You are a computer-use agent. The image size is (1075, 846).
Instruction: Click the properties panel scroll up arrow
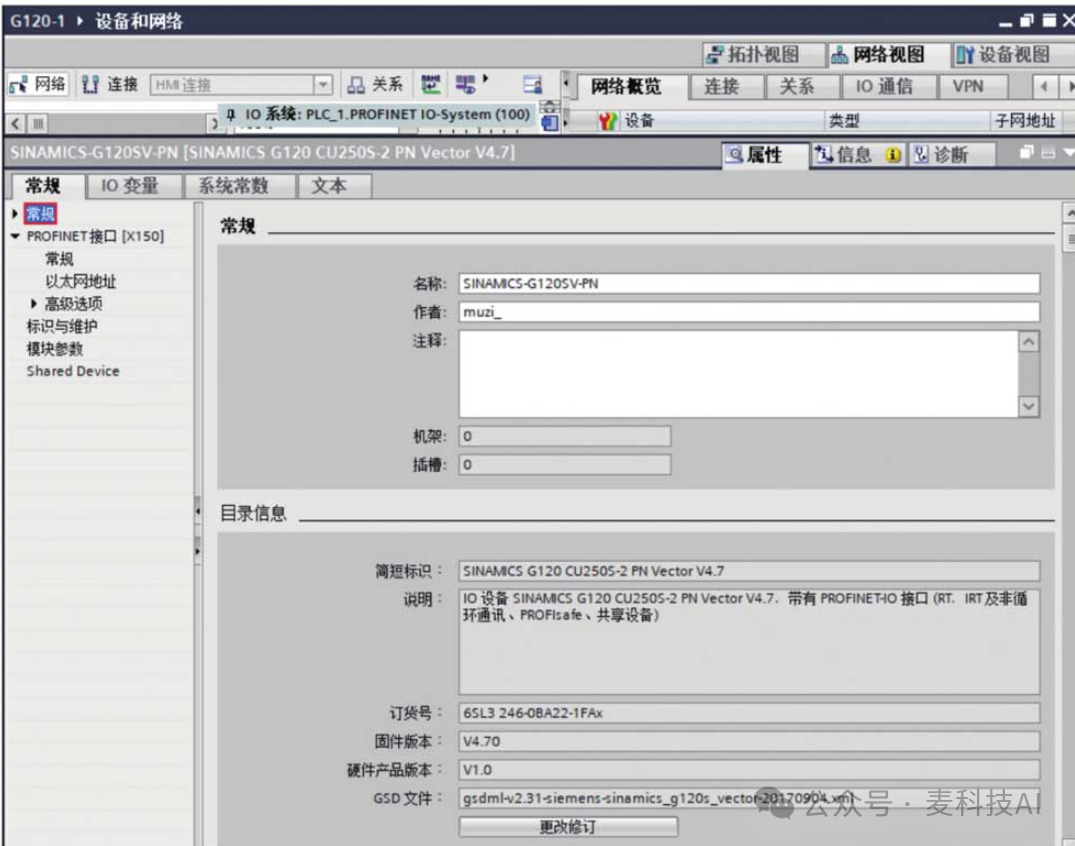pos(1070,213)
